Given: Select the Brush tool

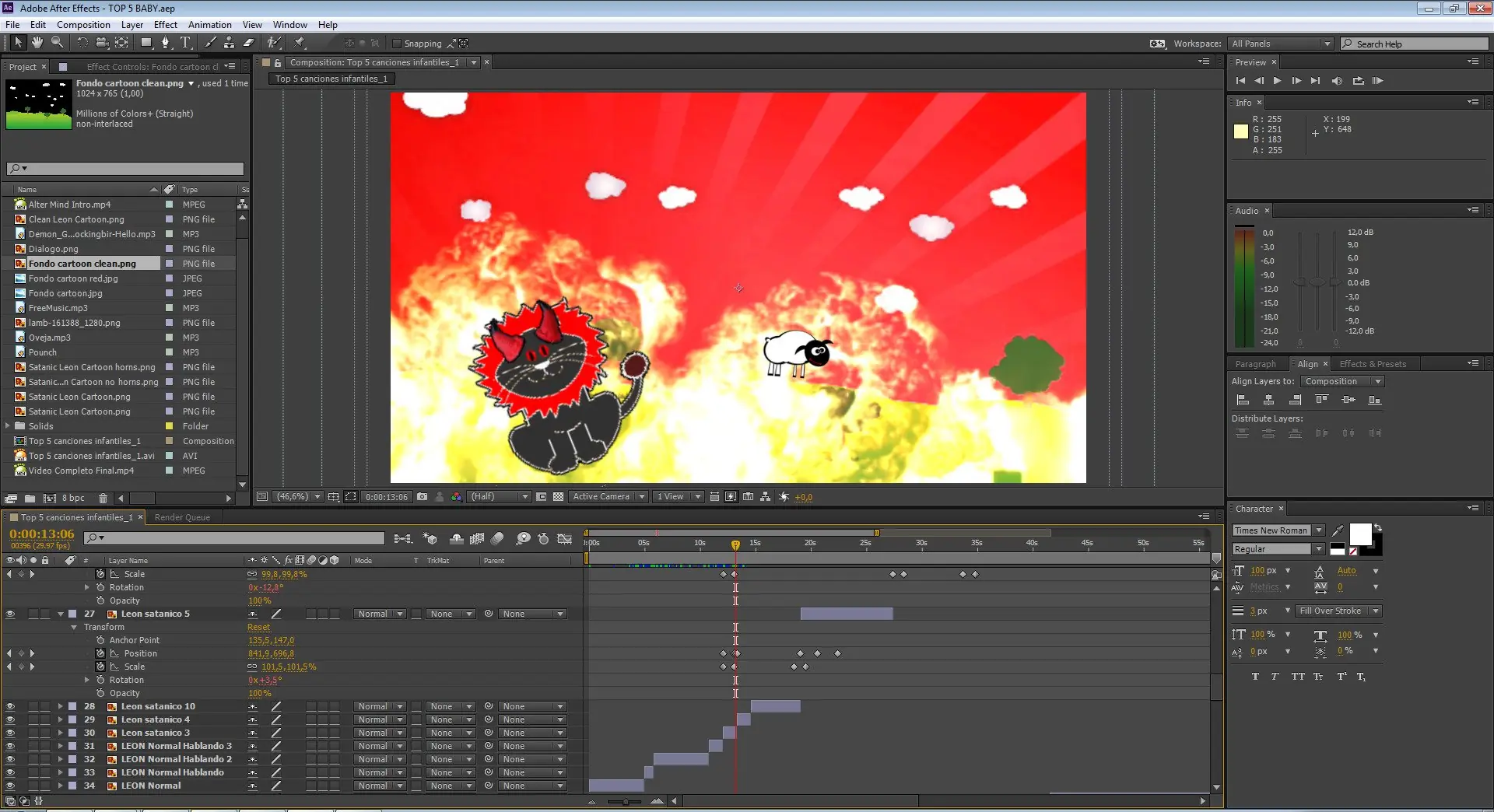Looking at the screenshot, I should pos(210,43).
